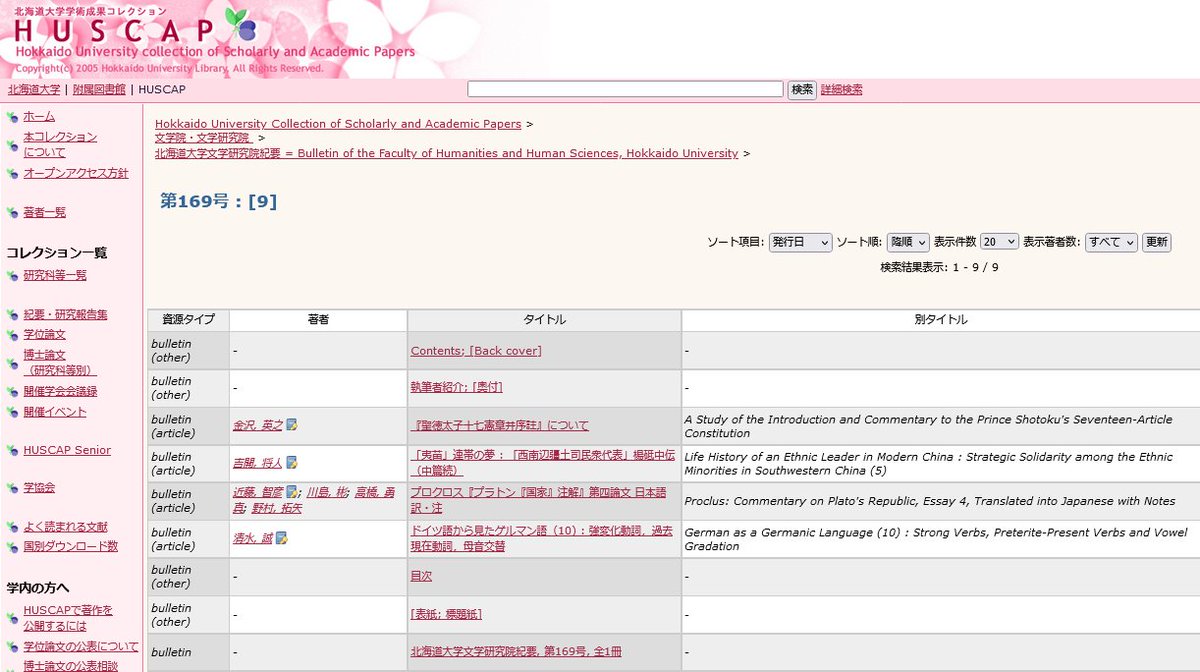Open author link 吉開, 将人
Screen dimensions: 1200x672
tap(257, 463)
